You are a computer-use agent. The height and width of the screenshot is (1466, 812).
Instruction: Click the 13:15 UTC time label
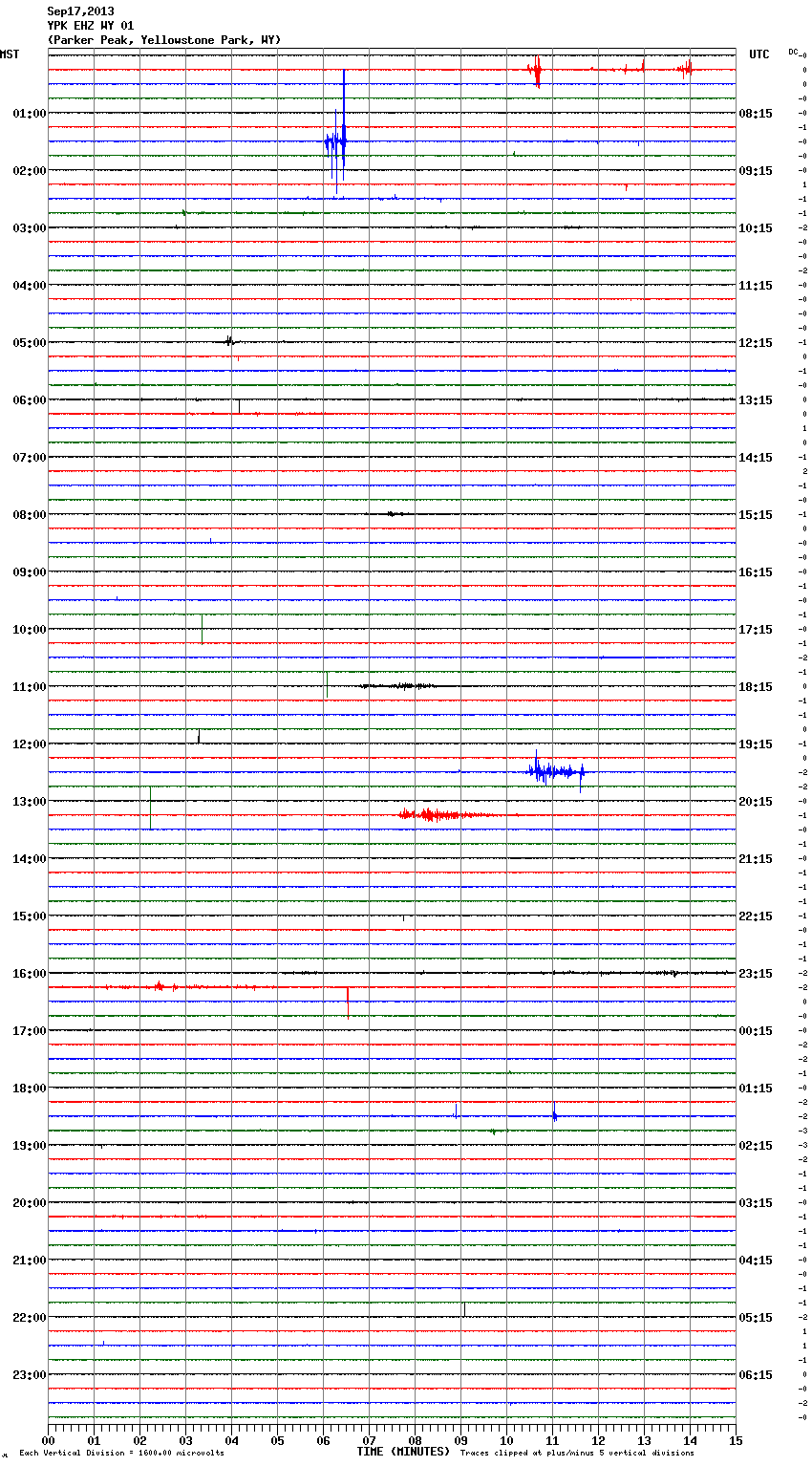pyautogui.click(x=756, y=400)
